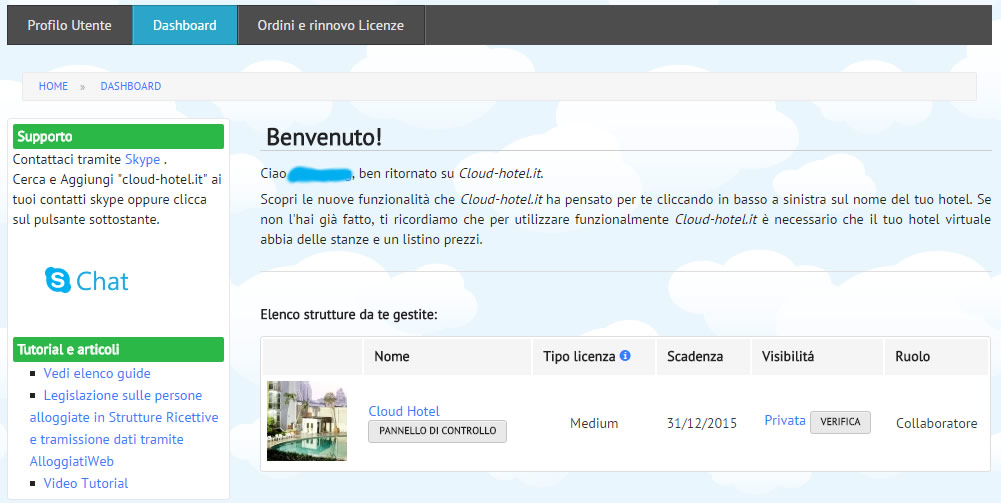Open the Profilo Utente tab
Screen dimensions: 1001x503
pyautogui.click(x=70, y=26)
